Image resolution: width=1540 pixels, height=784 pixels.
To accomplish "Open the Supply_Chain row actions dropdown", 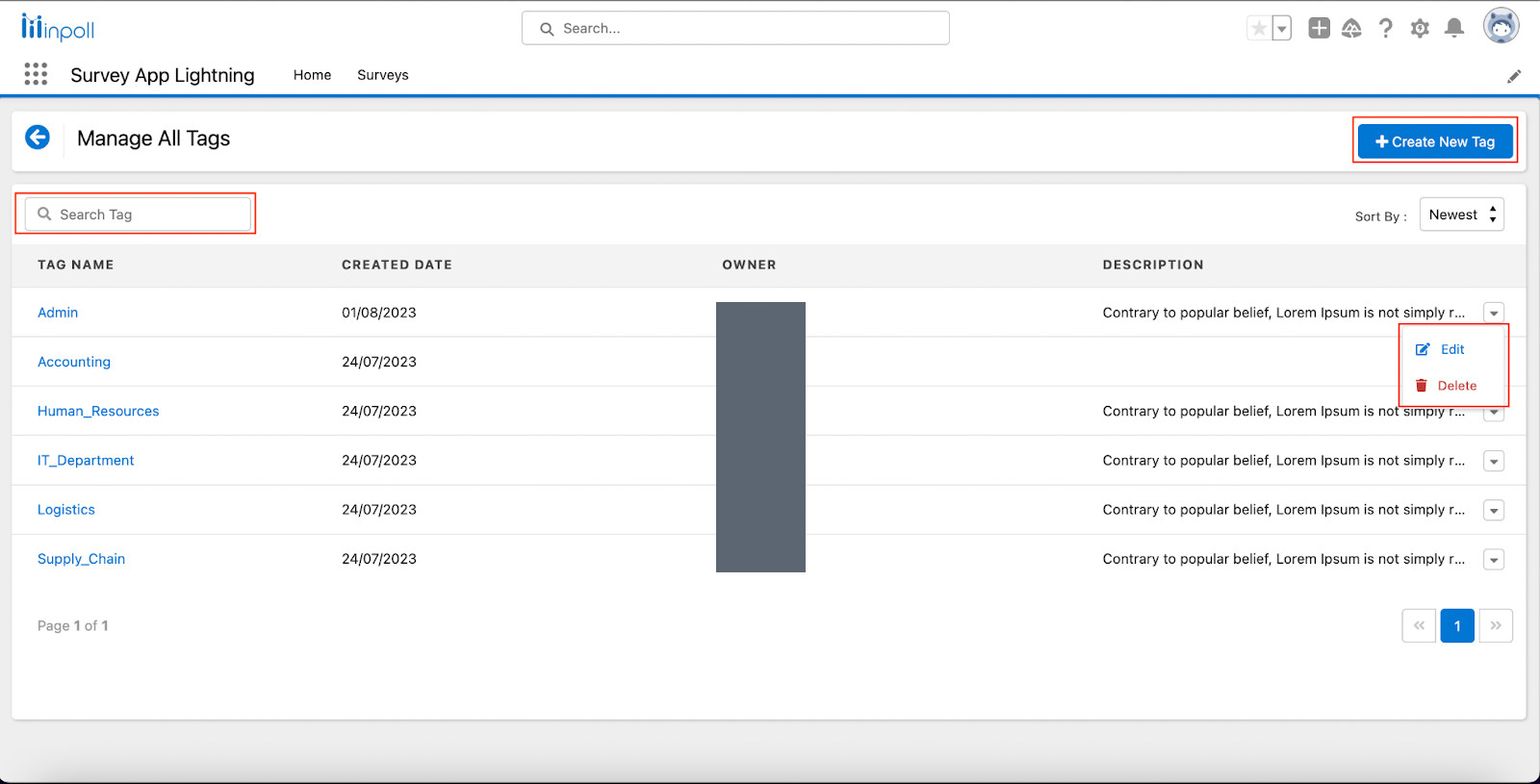I will (1494, 559).
